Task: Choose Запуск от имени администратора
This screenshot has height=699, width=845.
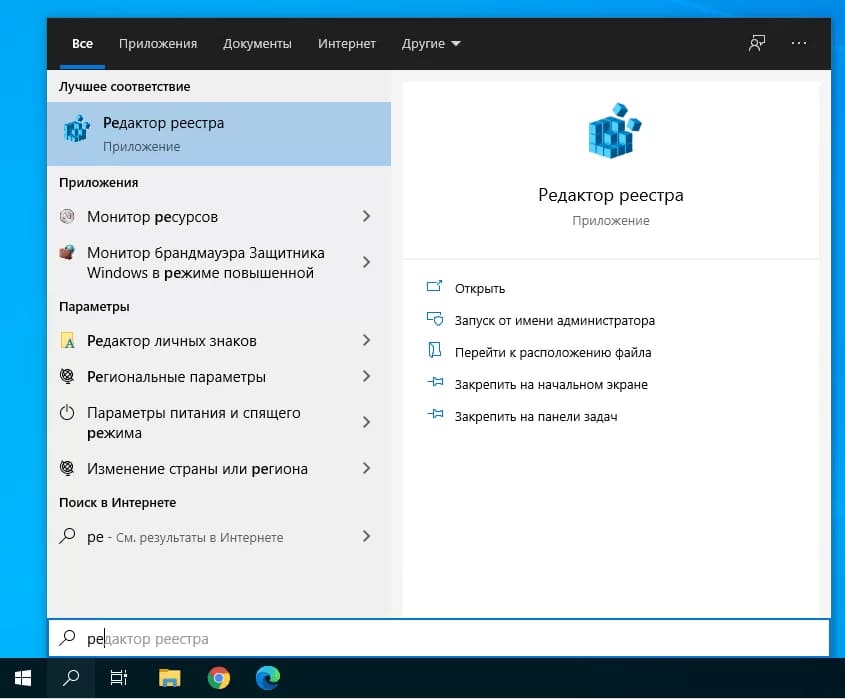Action: point(555,321)
